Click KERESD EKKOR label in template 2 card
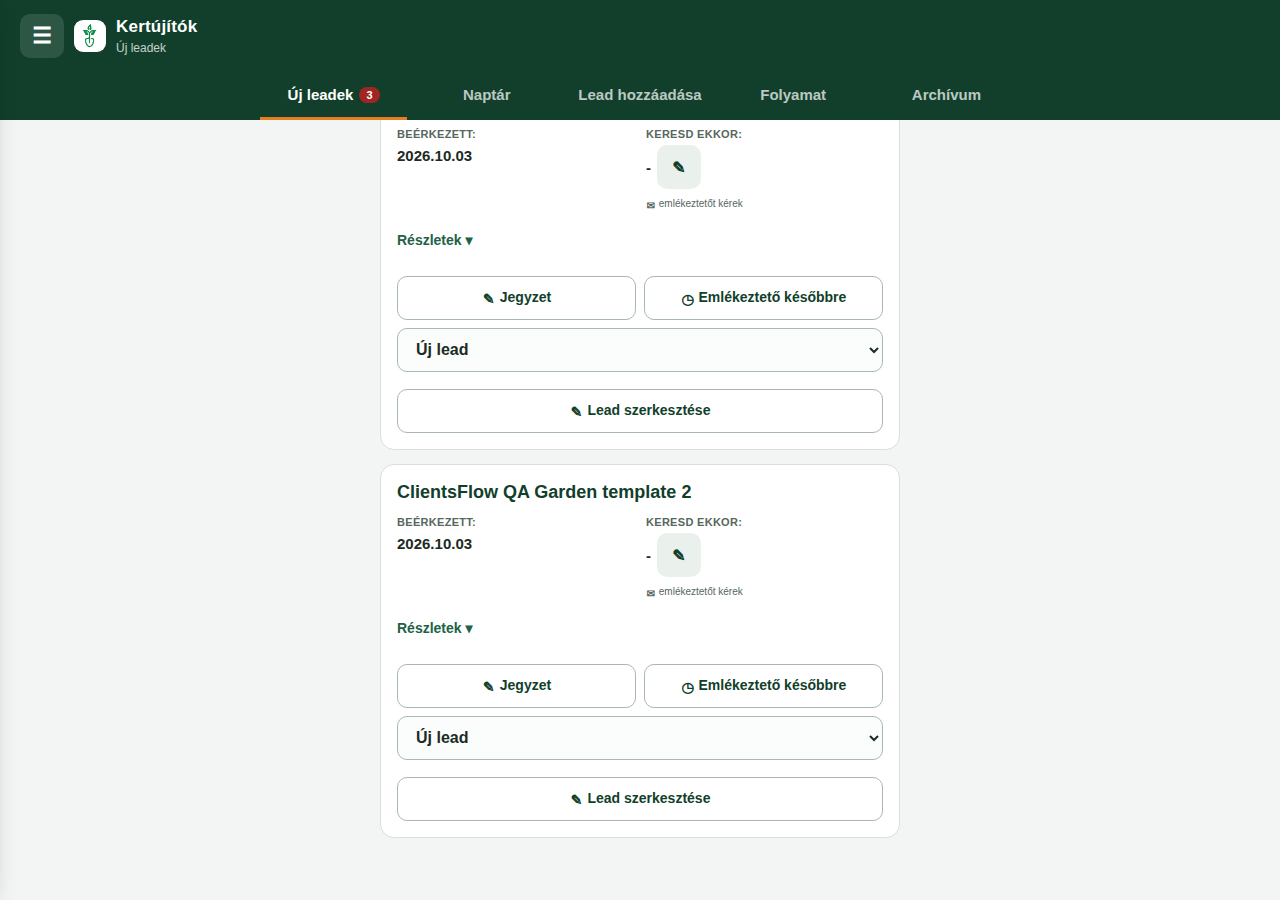1280x900 pixels. (x=694, y=522)
